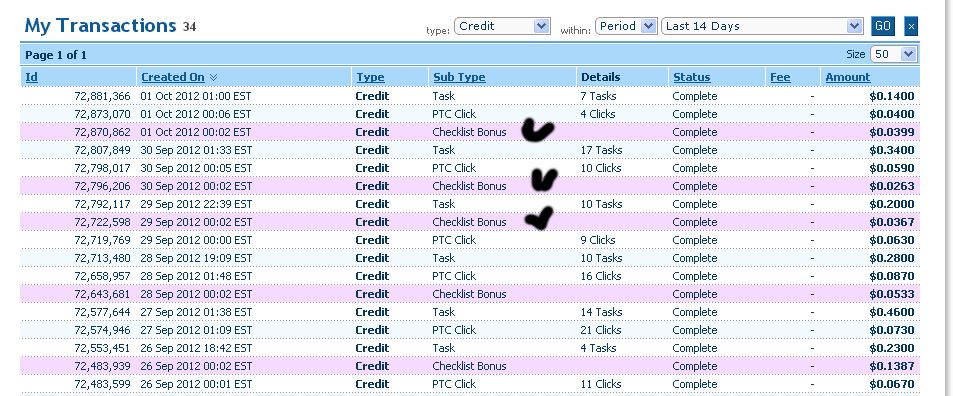Click the $0.0400 amount

(x=892, y=114)
